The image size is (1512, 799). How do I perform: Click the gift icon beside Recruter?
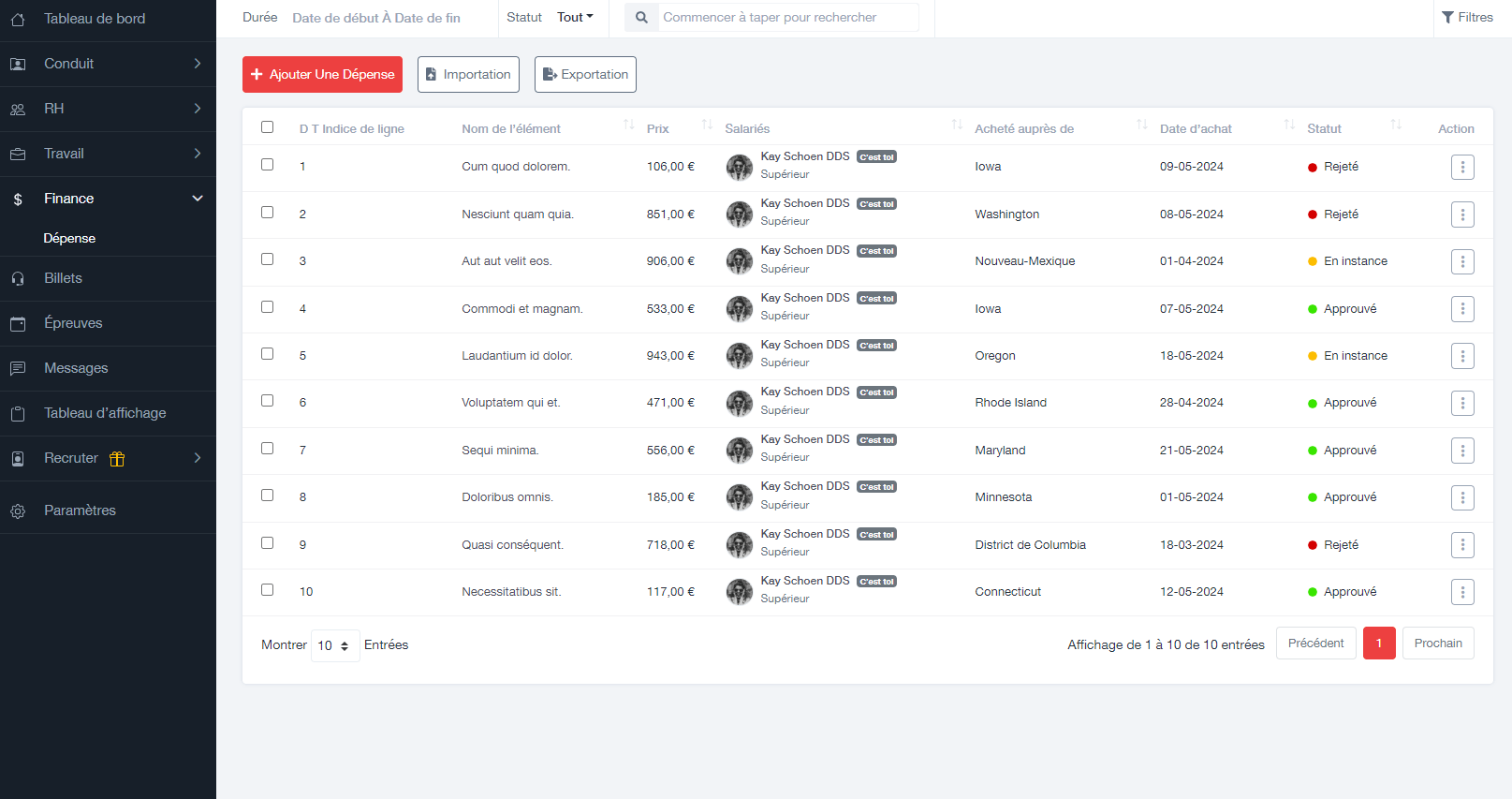click(x=117, y=459)
